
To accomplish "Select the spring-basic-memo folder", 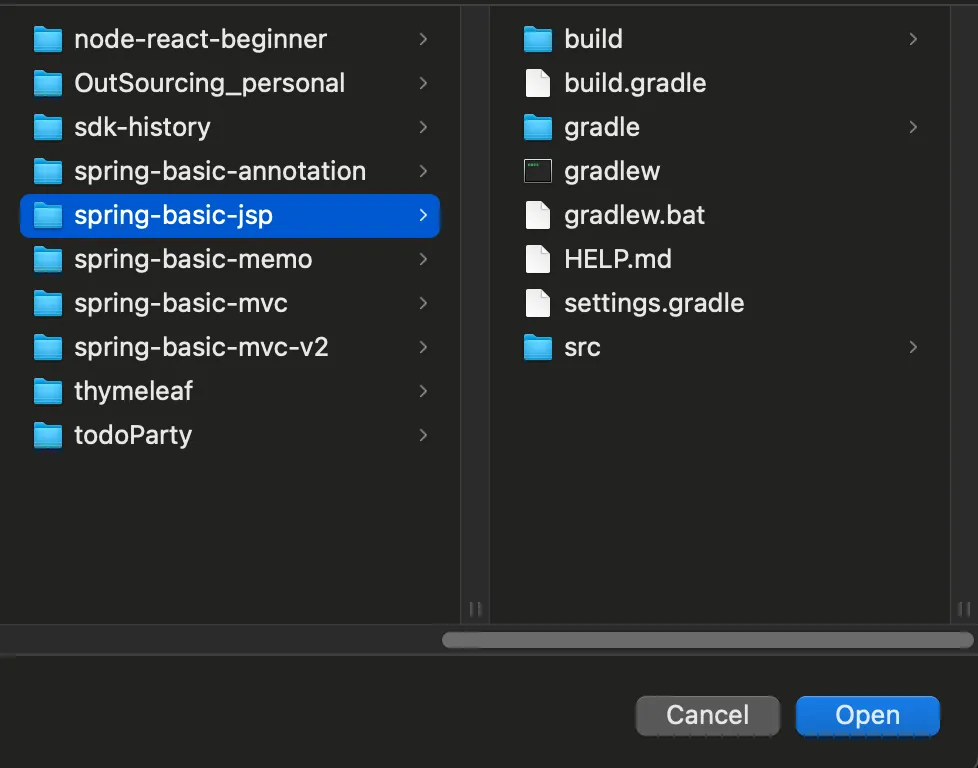I will 230,259.
